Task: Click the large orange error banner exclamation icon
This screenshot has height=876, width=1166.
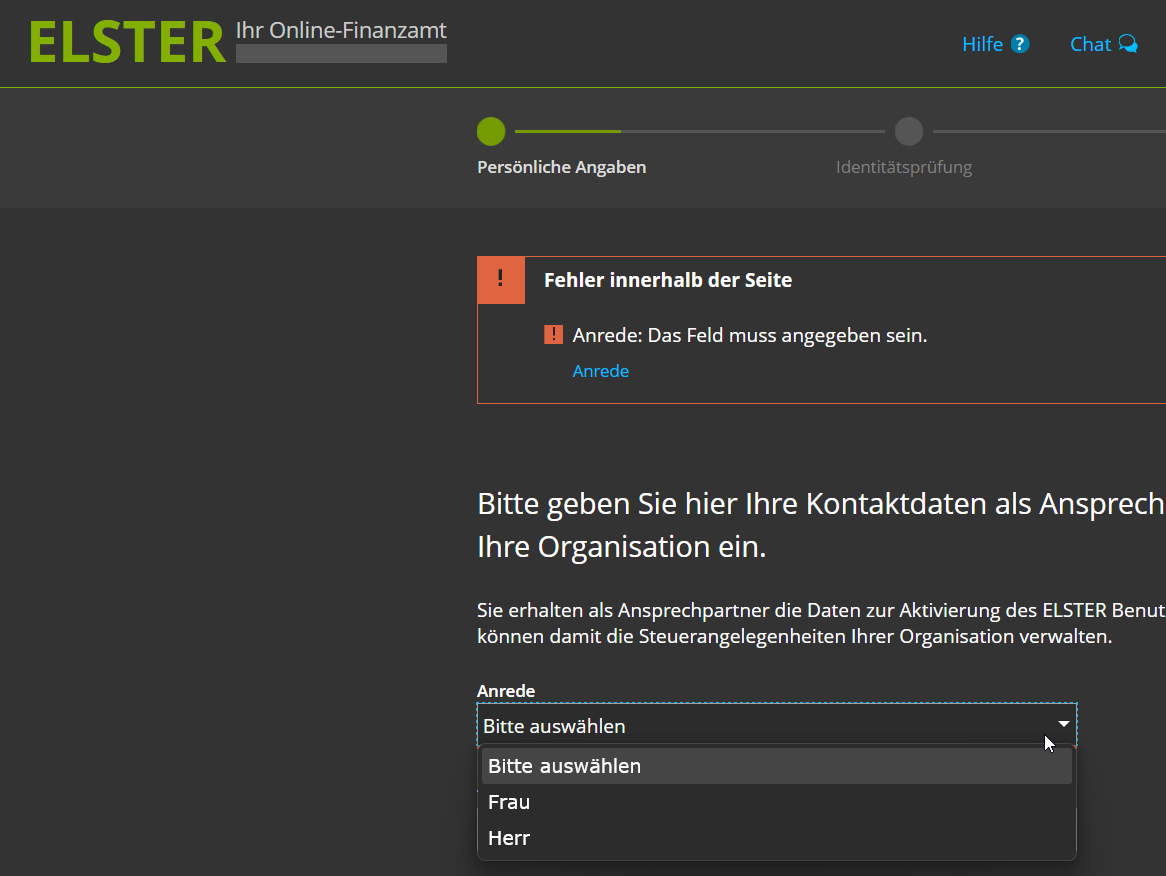Action: (501, 280)
